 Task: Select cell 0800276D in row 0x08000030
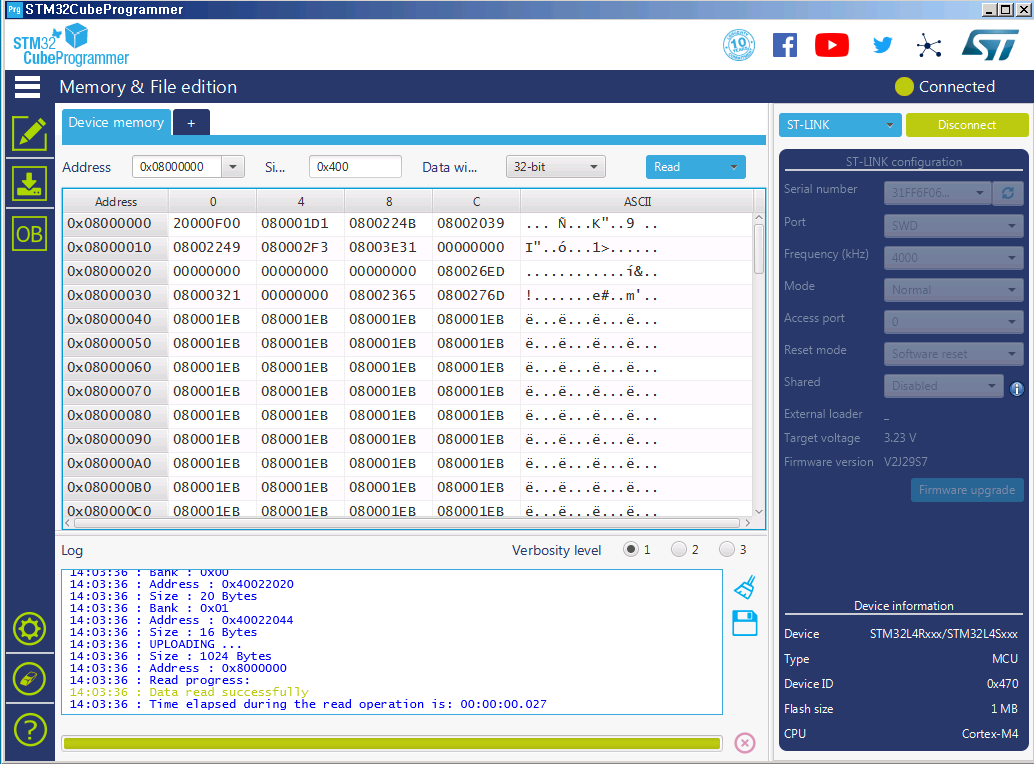[x=476, y=295]
